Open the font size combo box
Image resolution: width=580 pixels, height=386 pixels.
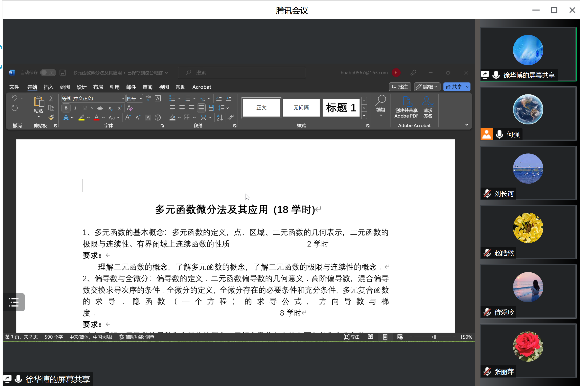pos(134,98)
